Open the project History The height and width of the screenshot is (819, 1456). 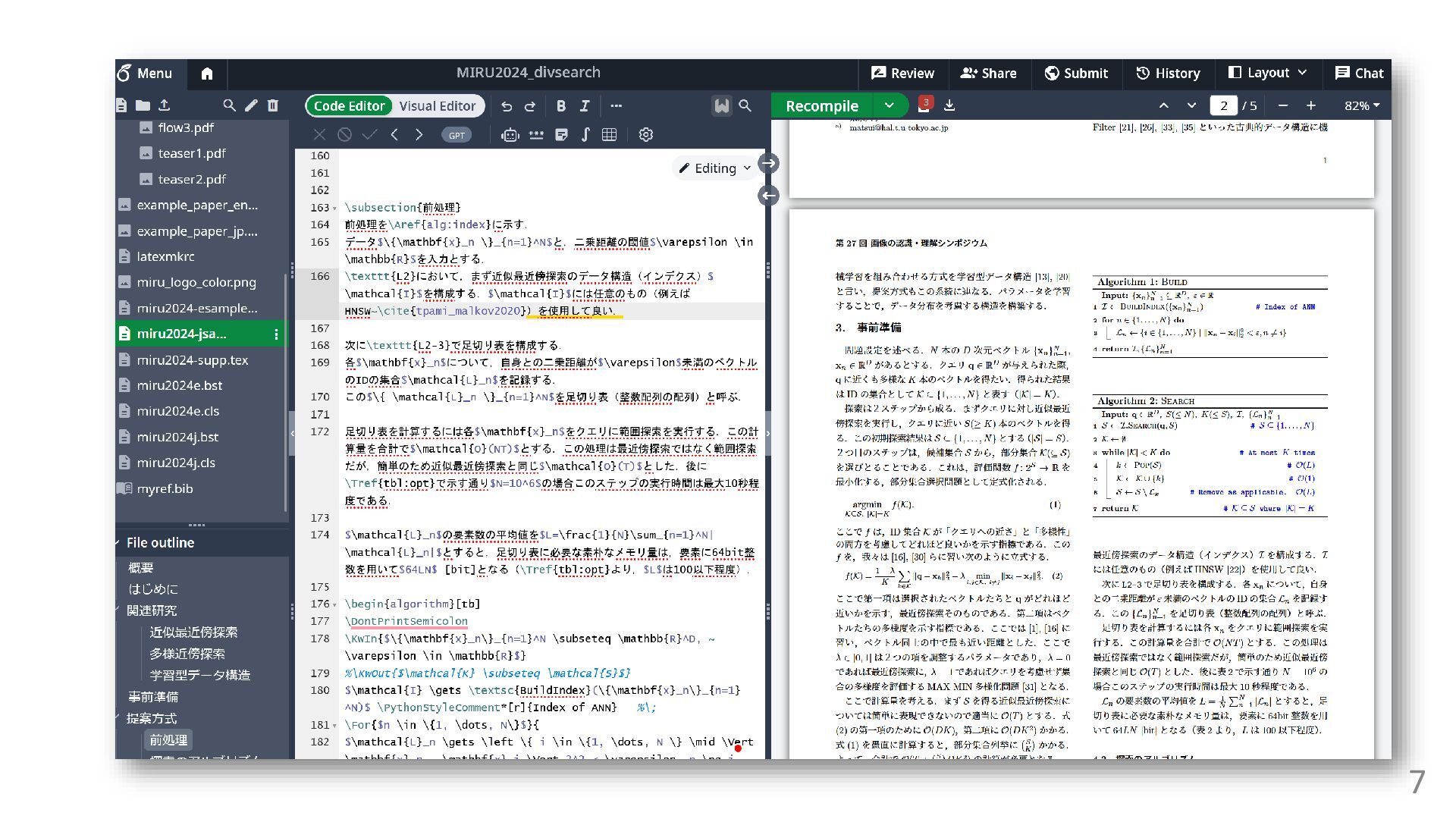point(1168,74)
